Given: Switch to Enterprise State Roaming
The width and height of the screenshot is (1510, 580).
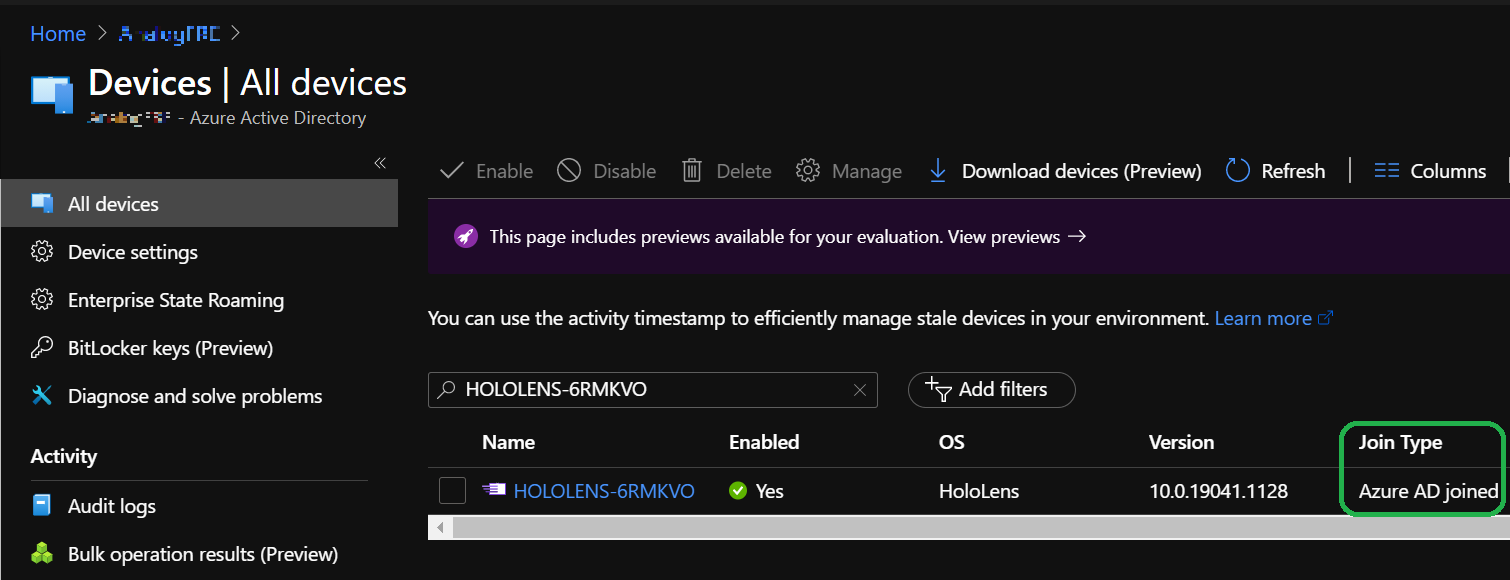Looking at the screenshot, I should click(41, 300).
